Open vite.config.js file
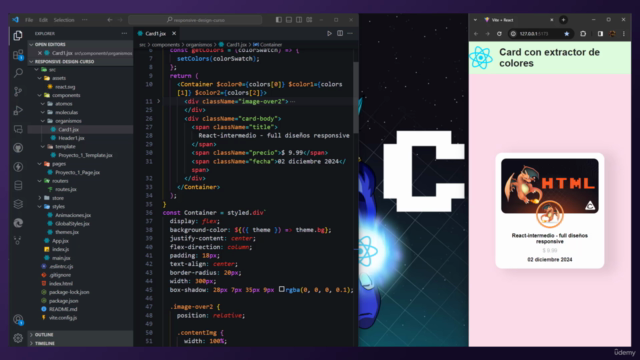Screen dimensions: 640x360 [63, 318]
